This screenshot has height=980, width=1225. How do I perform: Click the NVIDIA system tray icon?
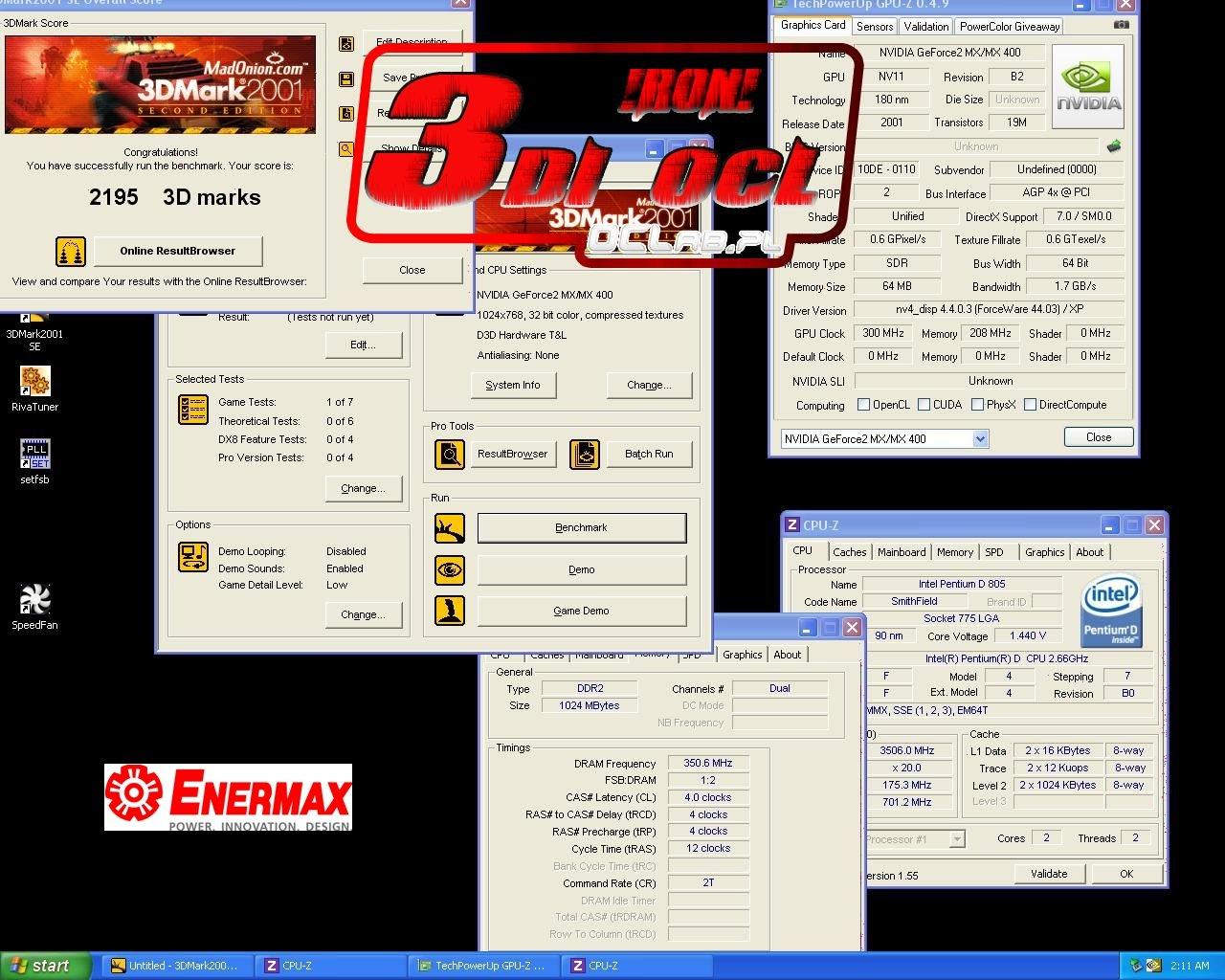(x=1154, y=966)
